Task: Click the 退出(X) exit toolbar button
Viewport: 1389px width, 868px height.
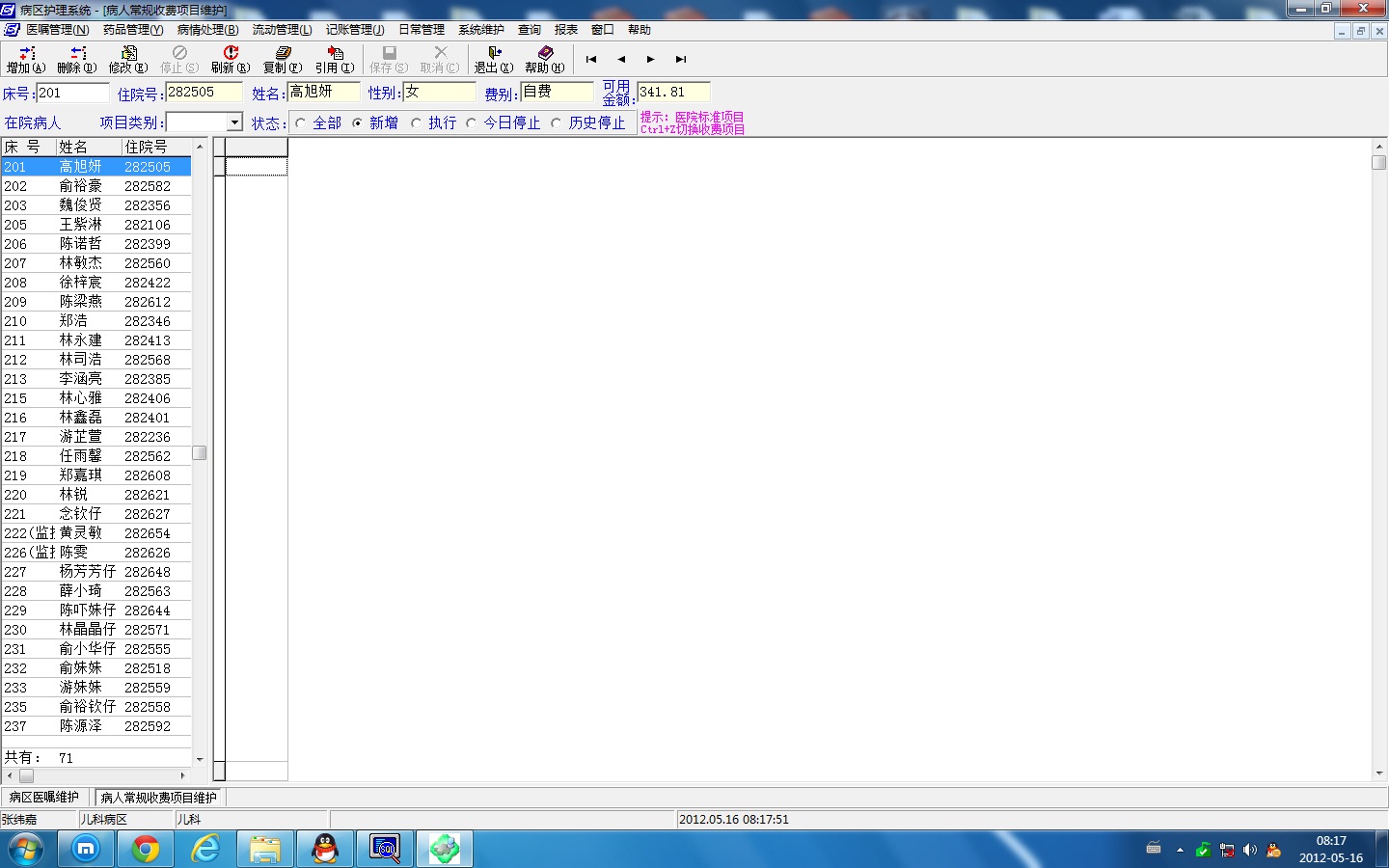Action: point(494,60)
